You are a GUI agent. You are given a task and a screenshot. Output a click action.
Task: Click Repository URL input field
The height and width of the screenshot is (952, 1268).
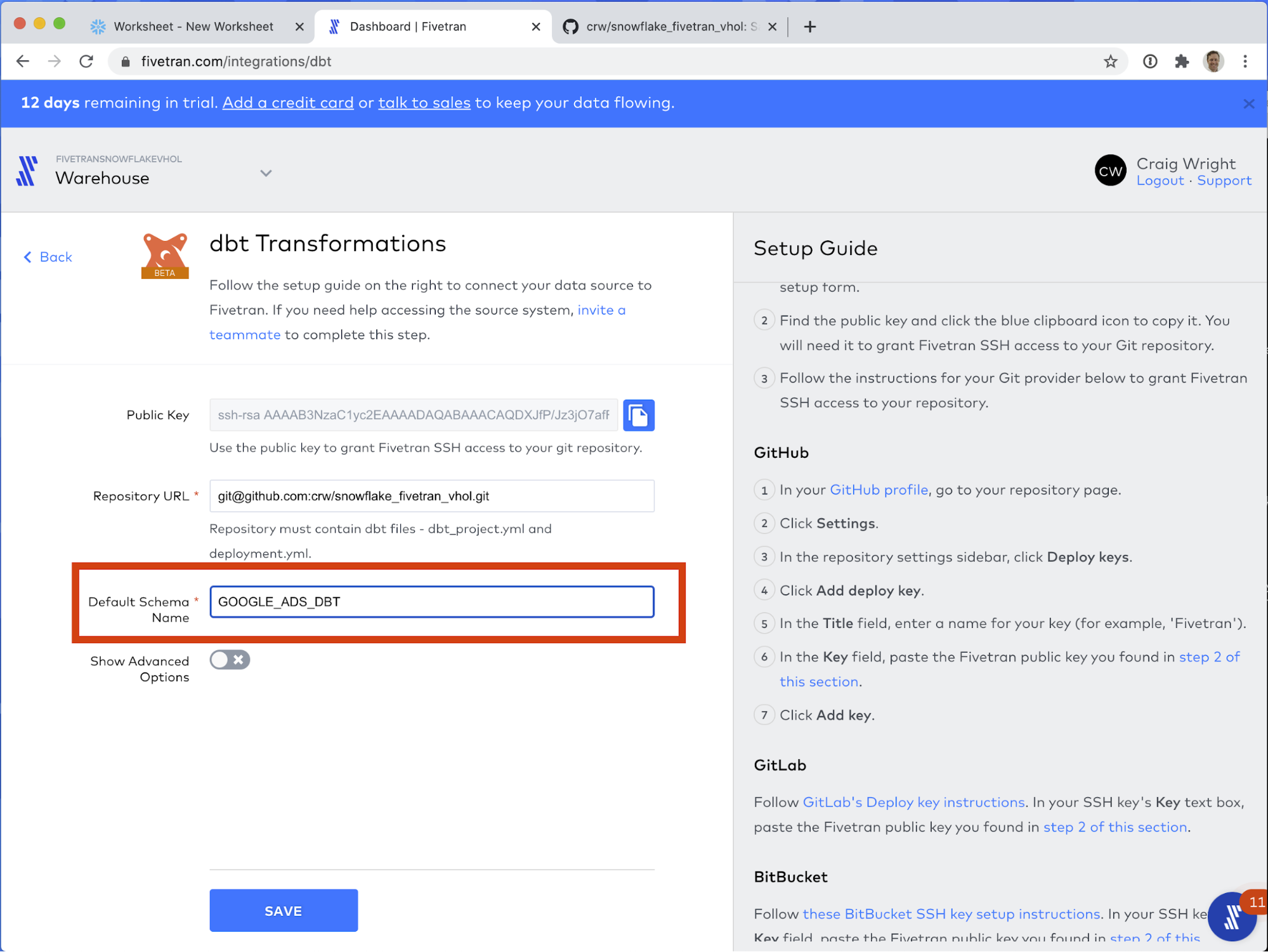point(431,496)
